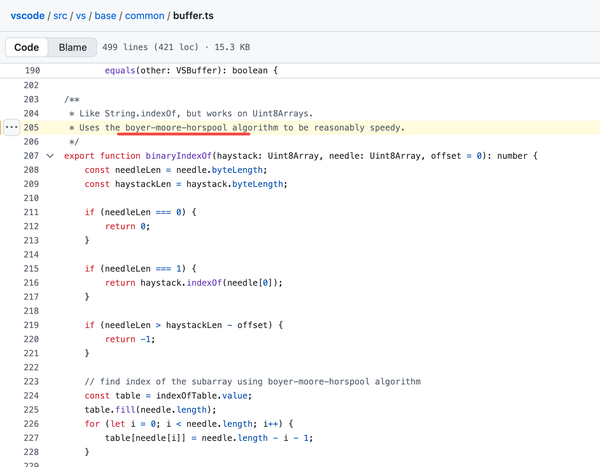The image size is (600, 467).
Task: Click the binaryIndexOf function name
Action: pos(179,156)
